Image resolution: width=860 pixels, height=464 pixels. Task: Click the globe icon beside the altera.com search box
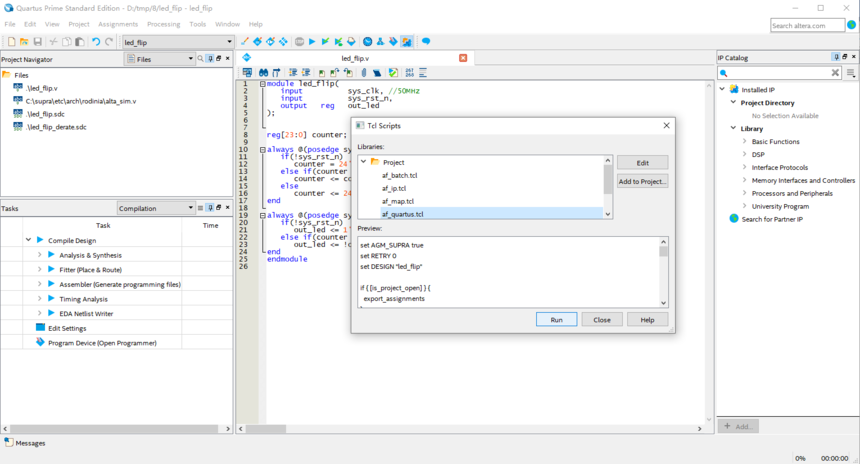point(851,25)
